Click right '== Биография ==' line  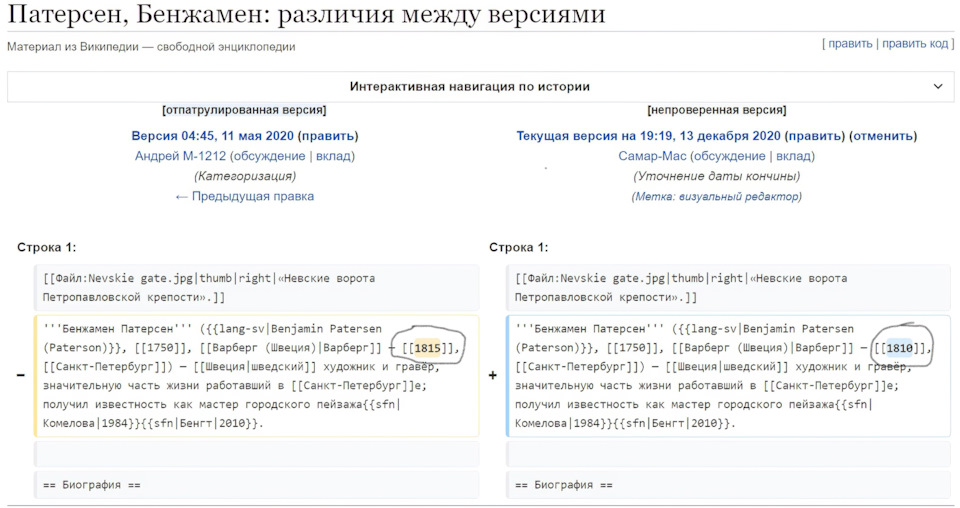coord(729,485)
